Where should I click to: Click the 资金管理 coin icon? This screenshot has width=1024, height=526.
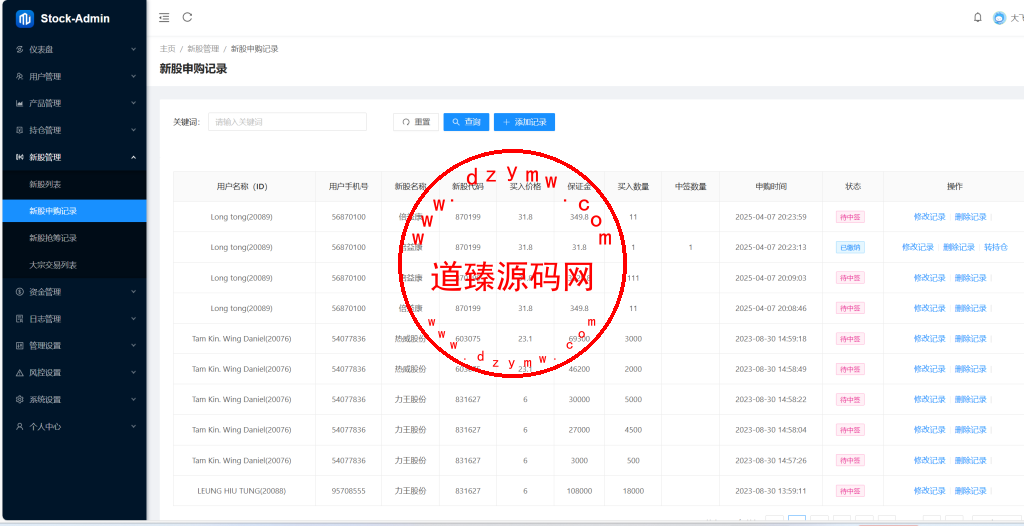(20, 292)
